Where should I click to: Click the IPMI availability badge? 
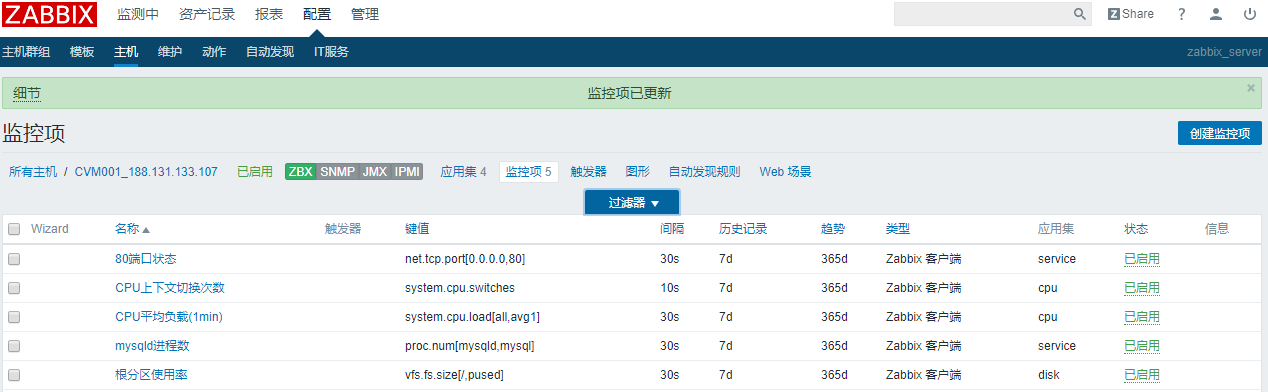click(407, 171)
